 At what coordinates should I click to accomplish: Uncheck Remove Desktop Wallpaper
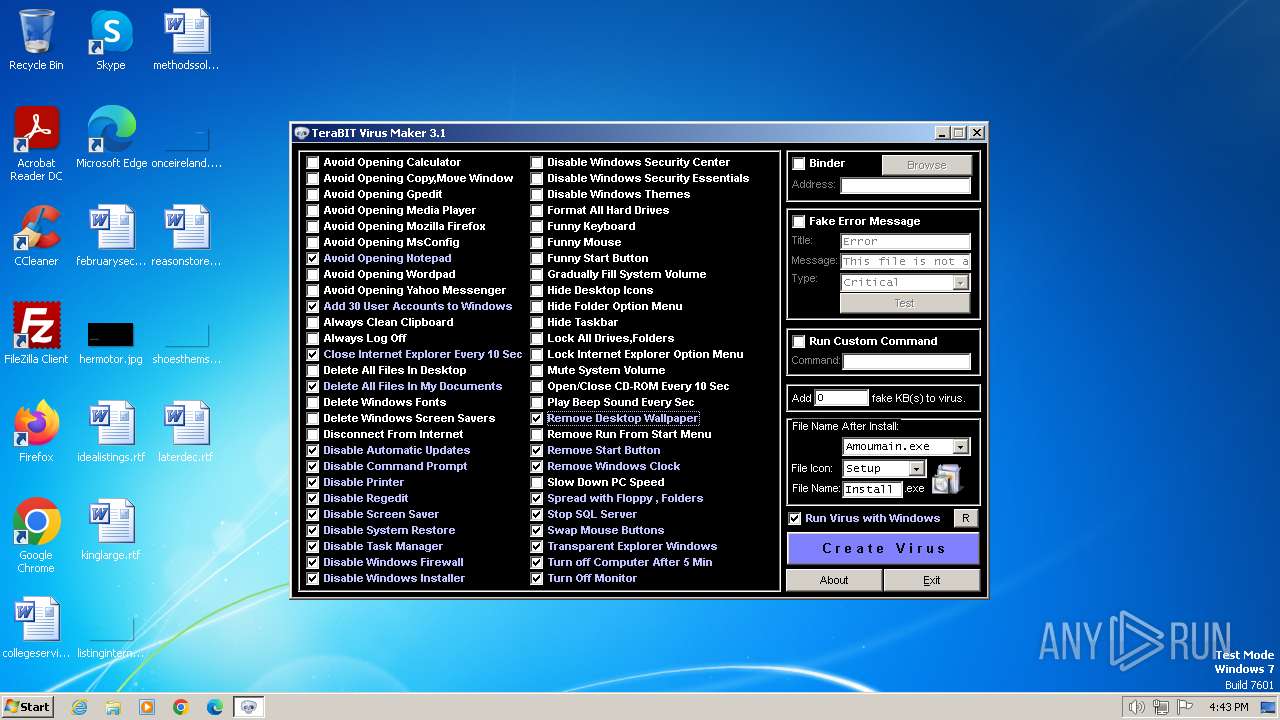[537, 418]
